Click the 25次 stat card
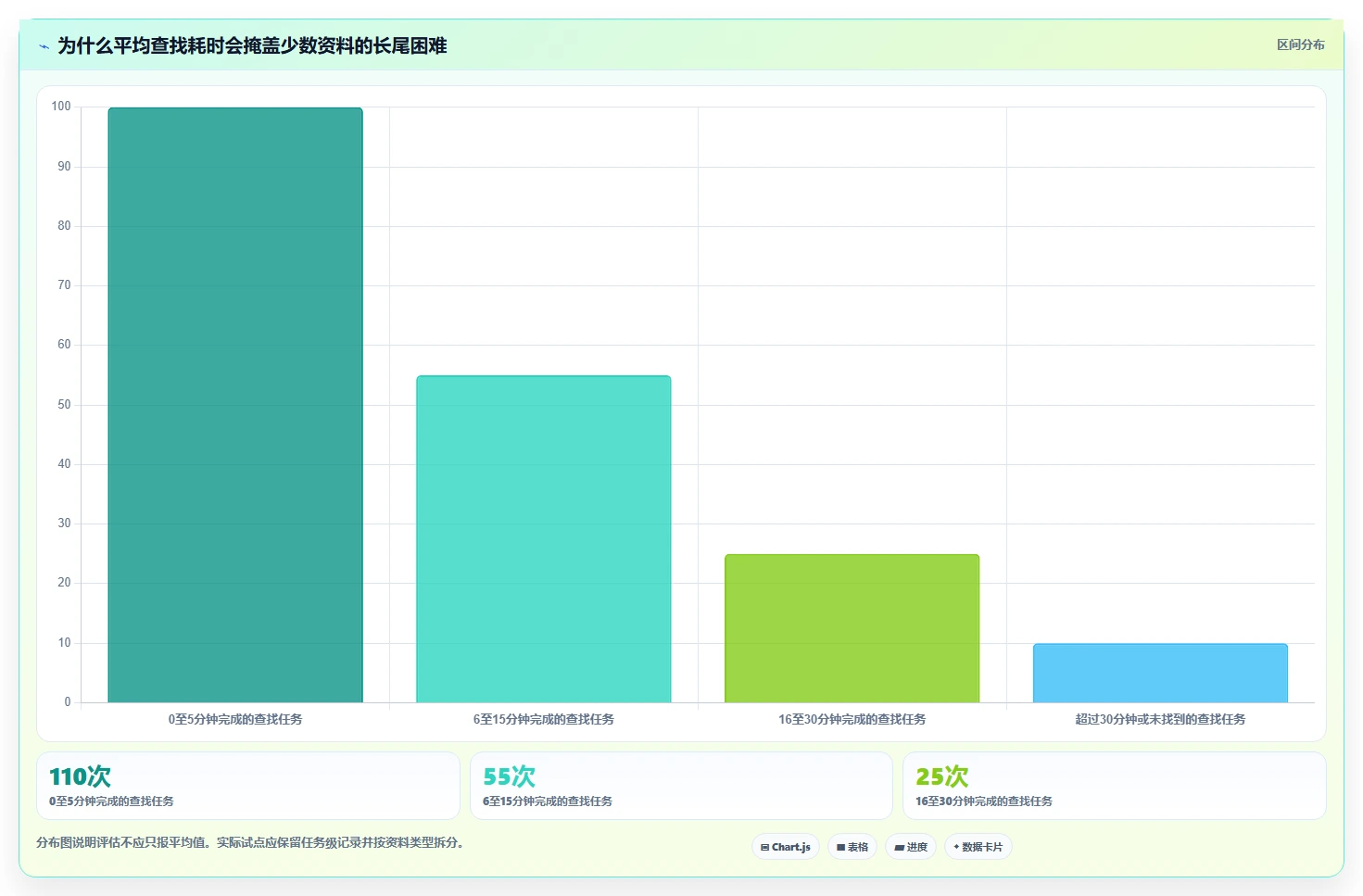 [x=1115, y=786]
